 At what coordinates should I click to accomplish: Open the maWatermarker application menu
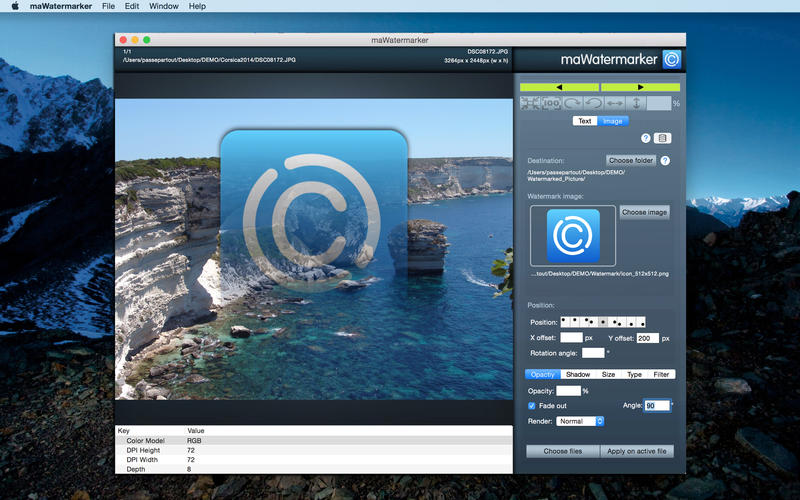click(61, 6)
